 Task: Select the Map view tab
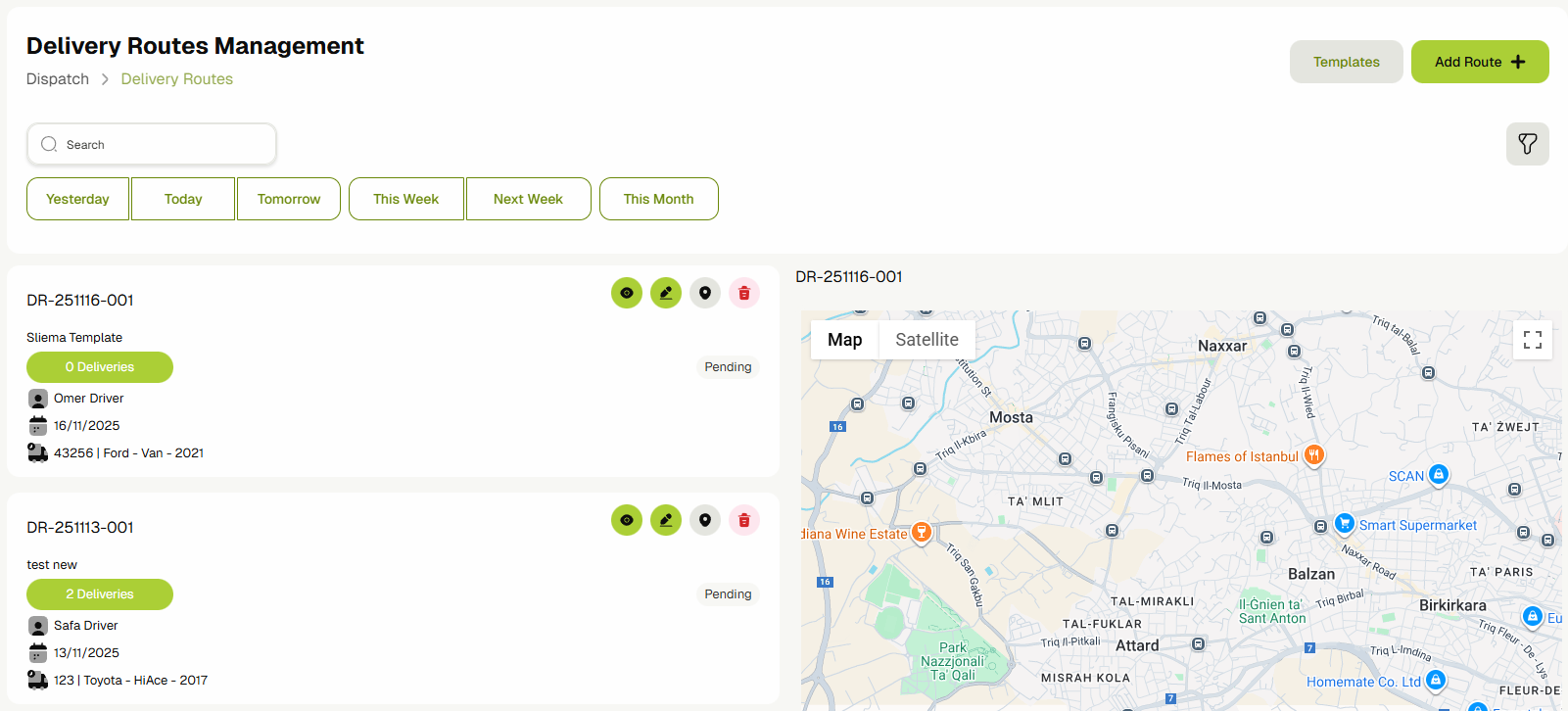[844, 340]
